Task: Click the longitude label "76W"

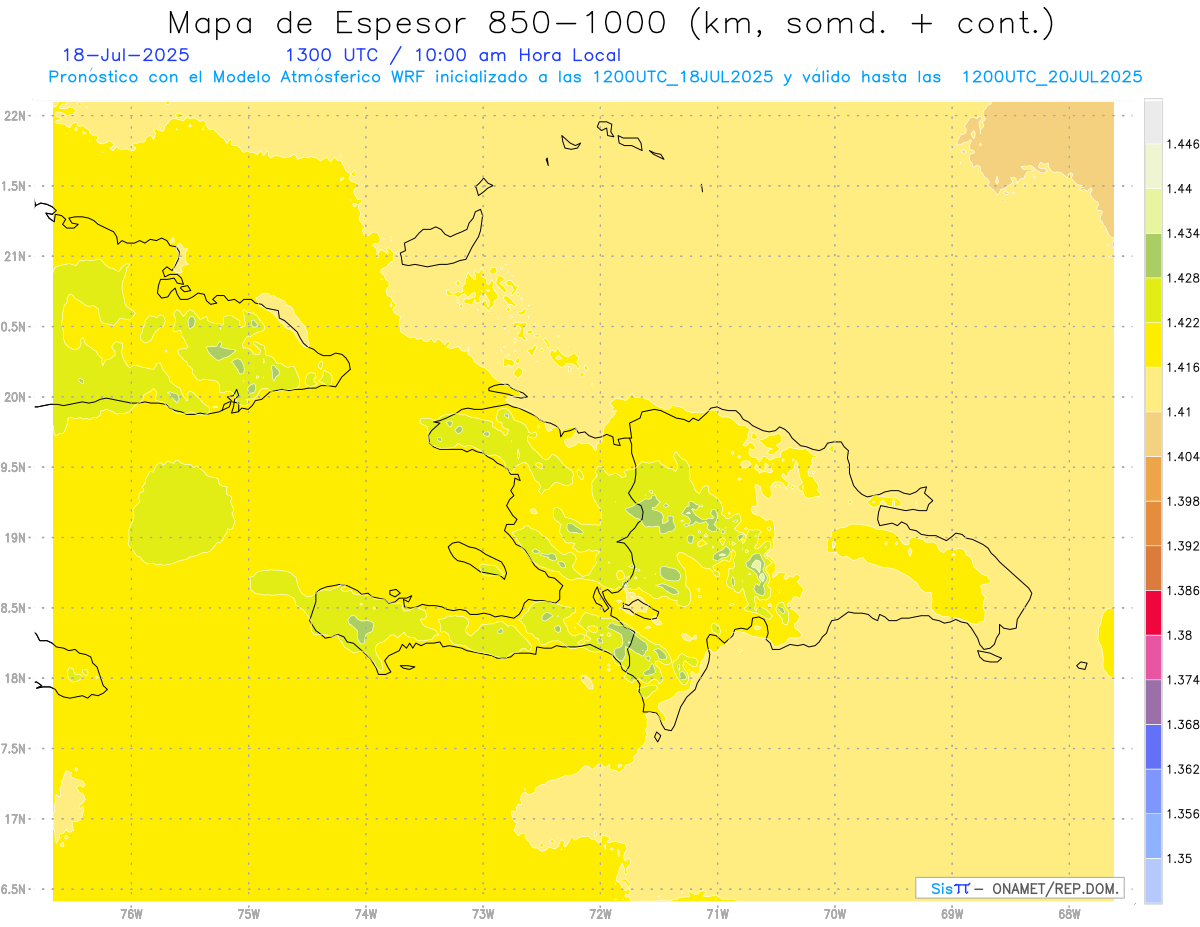Action: tap(131, 913)
